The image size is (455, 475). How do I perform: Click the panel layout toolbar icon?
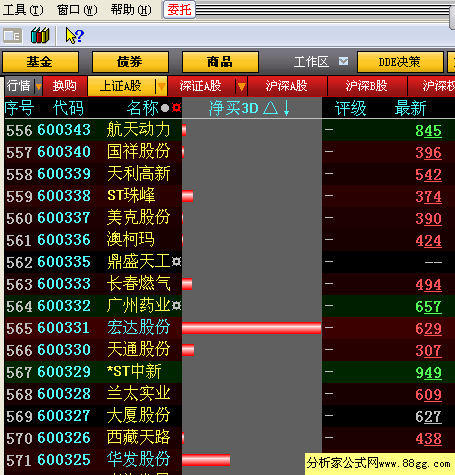click(13, 36)
